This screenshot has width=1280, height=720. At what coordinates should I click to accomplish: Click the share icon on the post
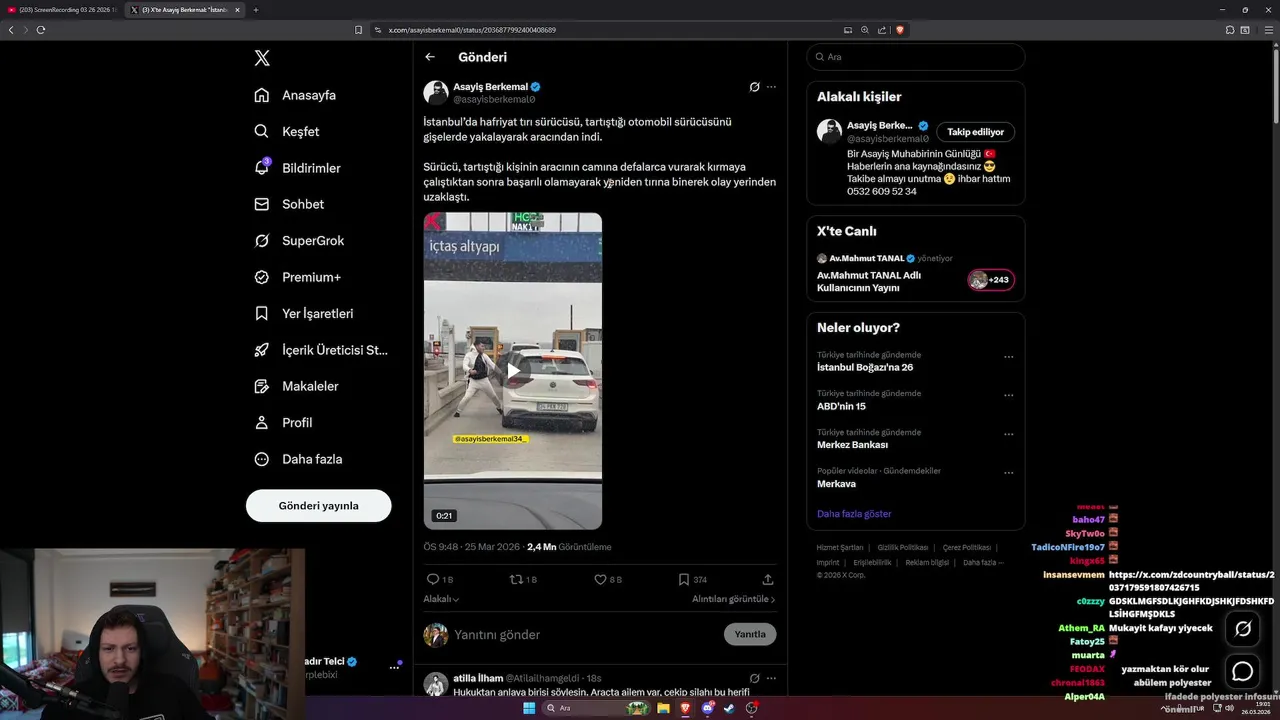tap(768, 579)
